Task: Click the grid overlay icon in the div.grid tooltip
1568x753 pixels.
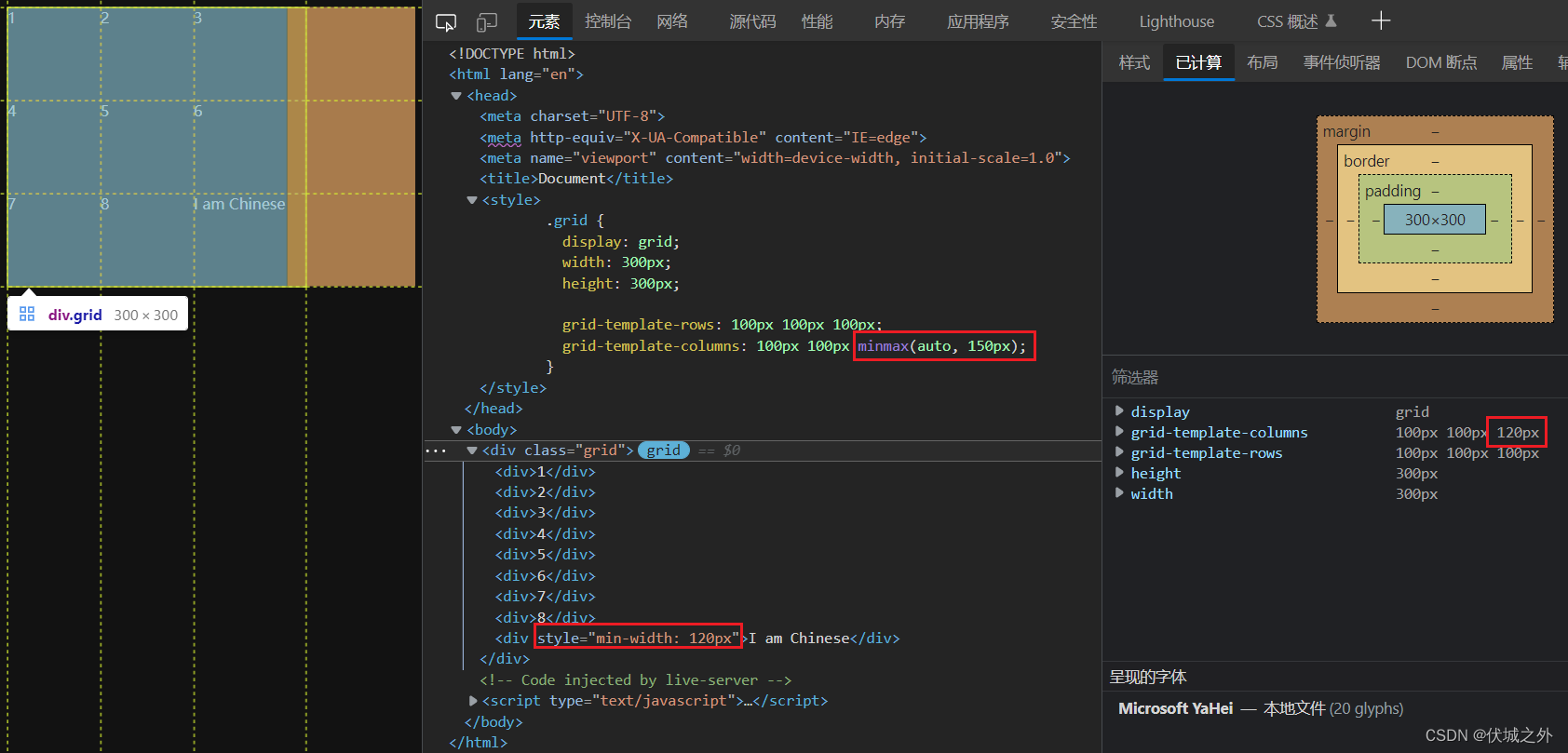Action: 27,315
